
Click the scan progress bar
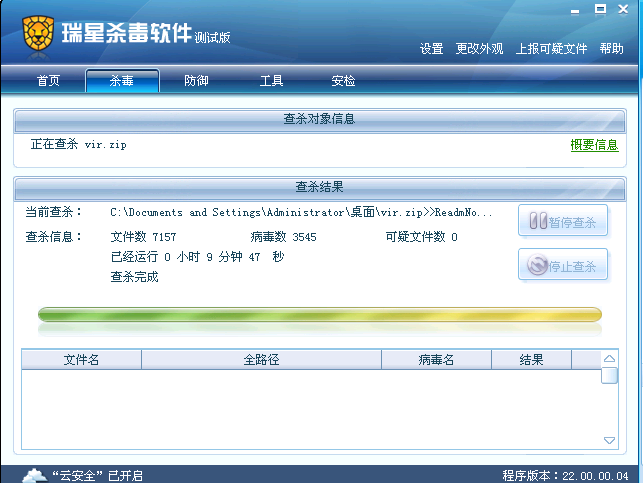pyautogui.click(x=320, y=314)
